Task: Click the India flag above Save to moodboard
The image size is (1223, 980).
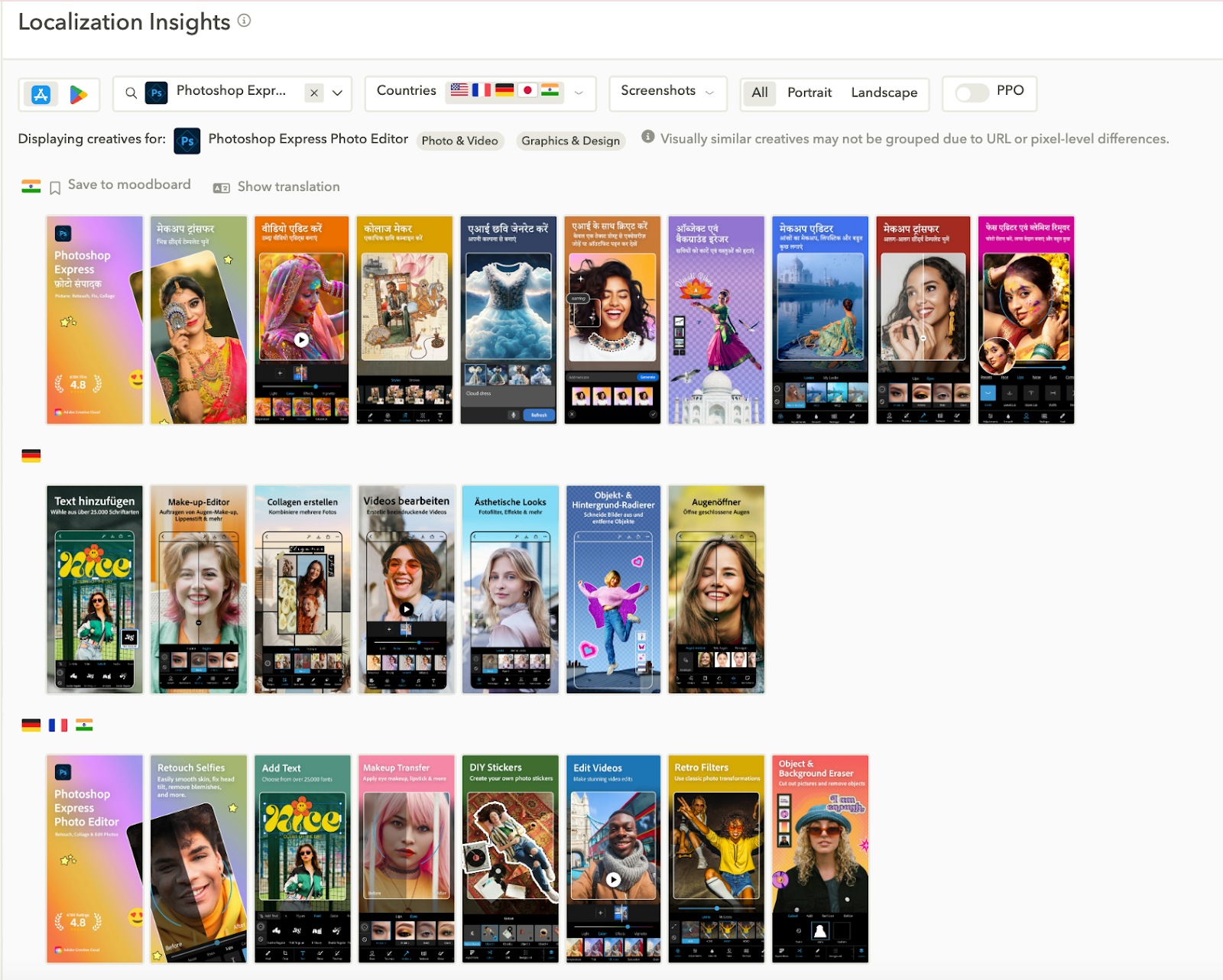Action: tap(30, 184)
